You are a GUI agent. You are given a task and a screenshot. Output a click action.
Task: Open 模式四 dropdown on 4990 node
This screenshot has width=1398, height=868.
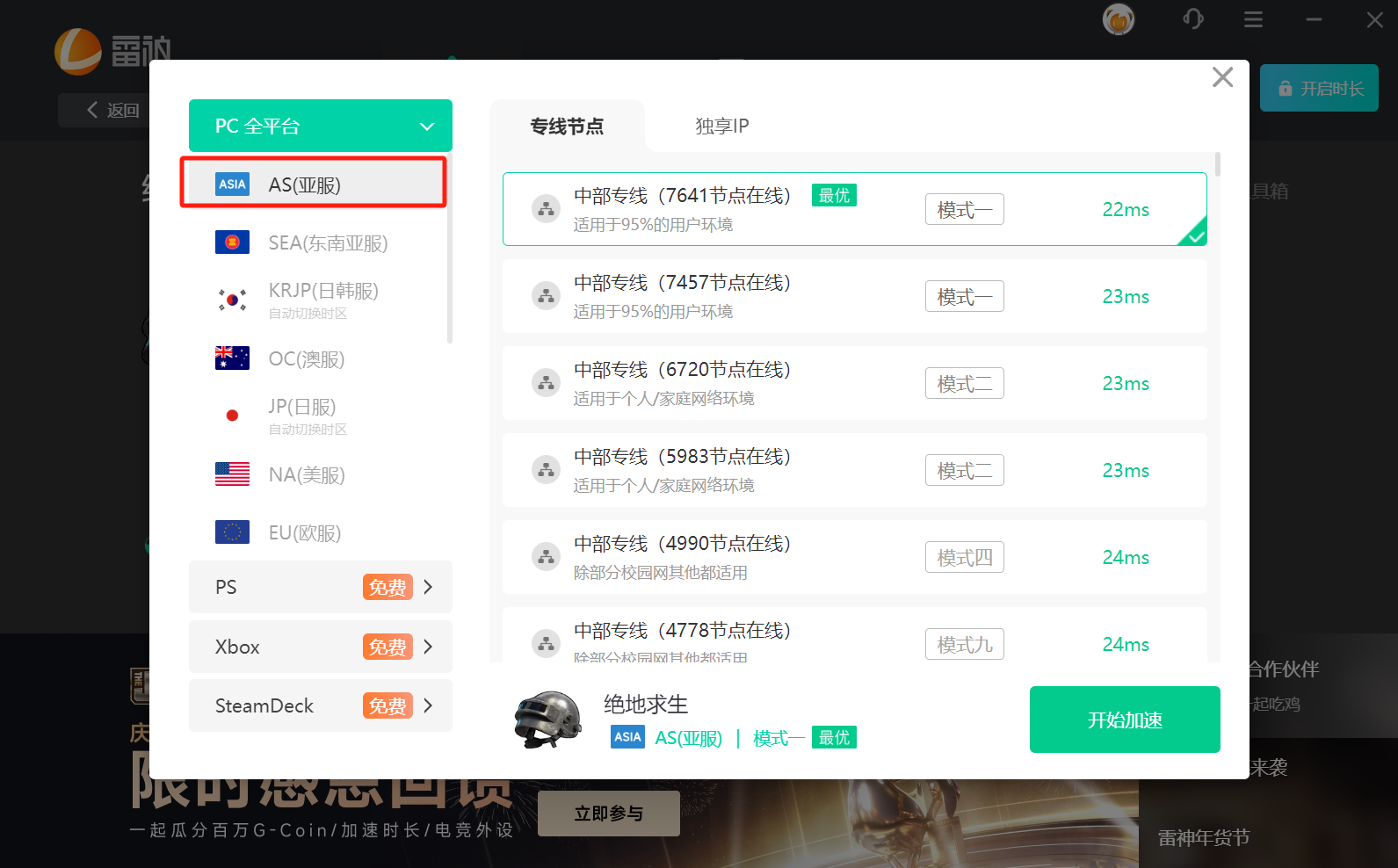coord(965,557)
